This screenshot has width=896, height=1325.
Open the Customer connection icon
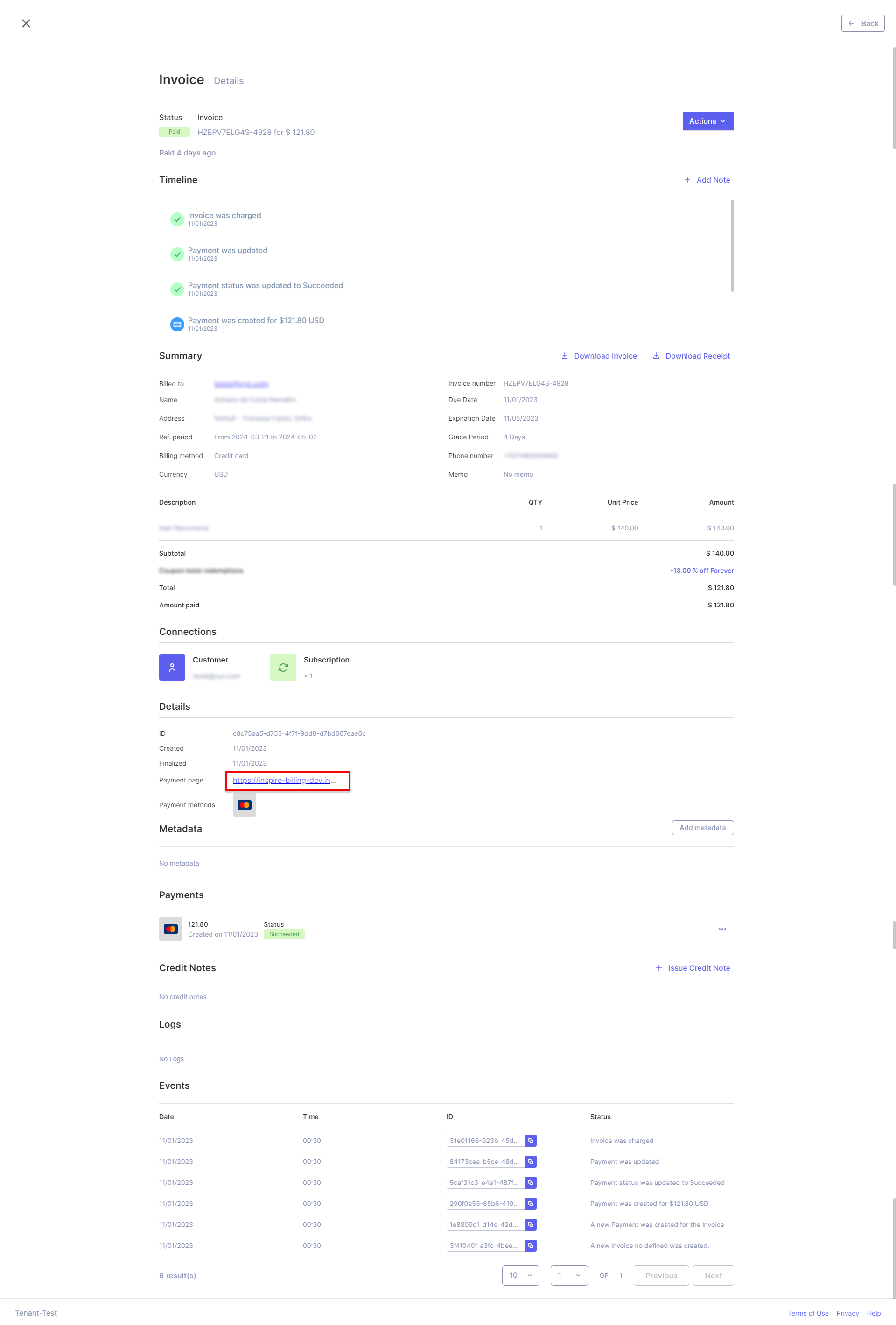coord(172,667)
